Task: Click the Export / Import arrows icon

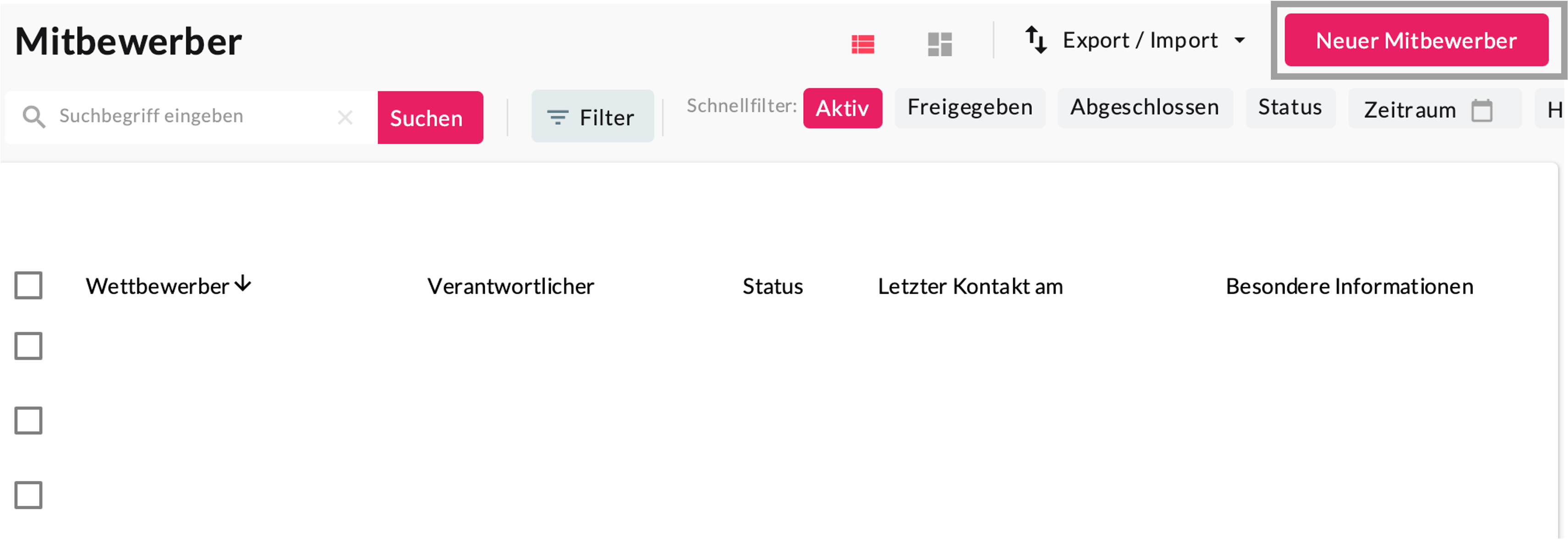Action: point(1036,40)
